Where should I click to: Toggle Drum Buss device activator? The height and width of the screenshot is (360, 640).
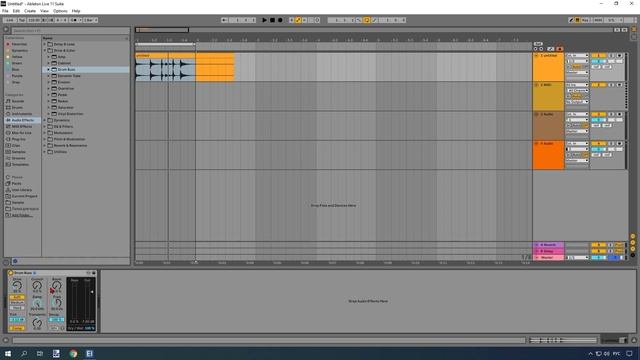[x=10, y=273]
